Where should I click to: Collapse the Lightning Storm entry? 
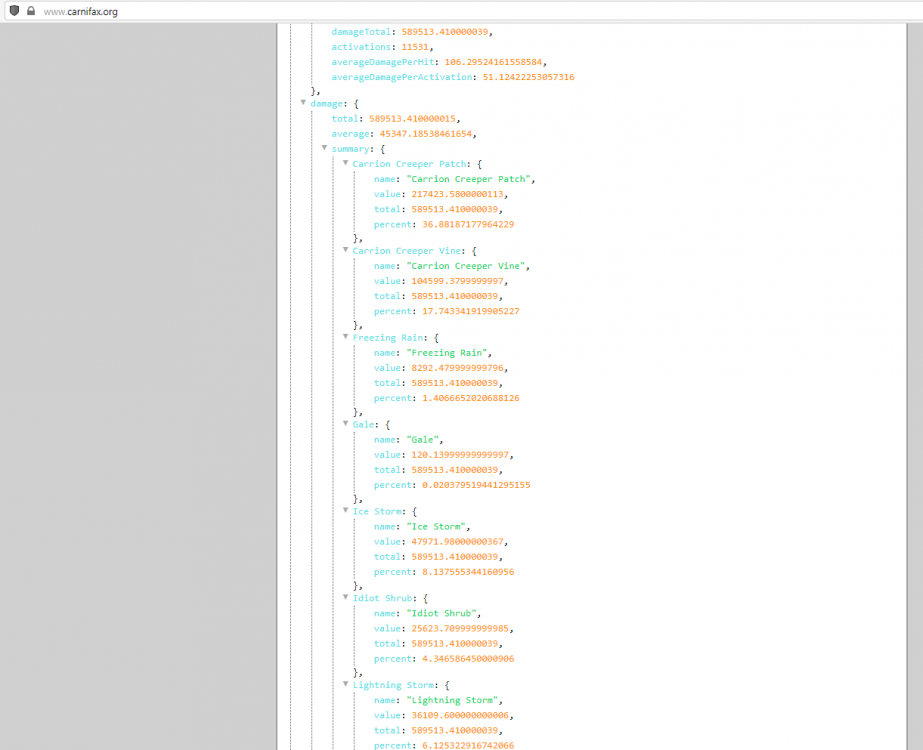click(x=345, y=685)
